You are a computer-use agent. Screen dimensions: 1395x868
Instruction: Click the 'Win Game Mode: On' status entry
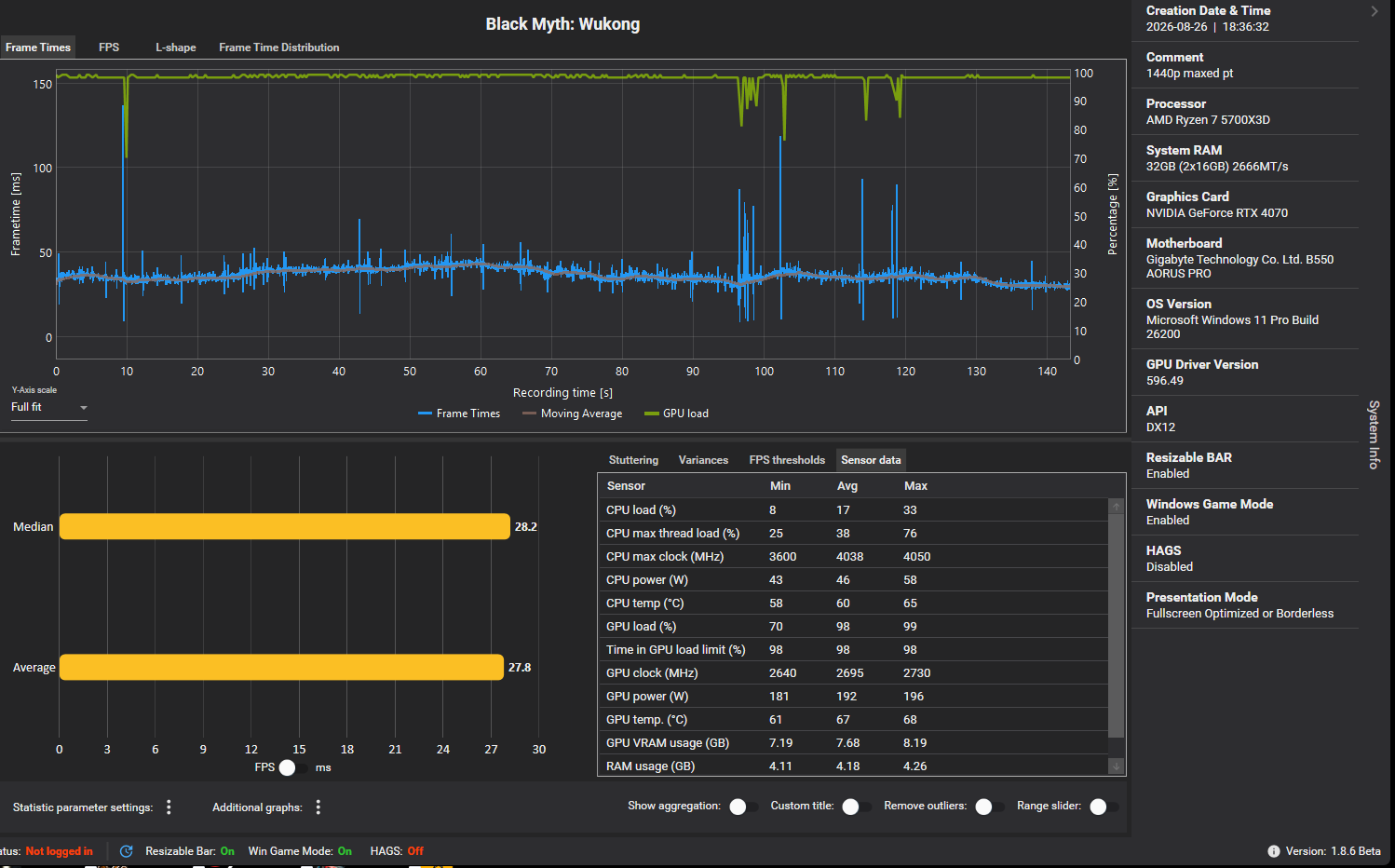(300, 851)
